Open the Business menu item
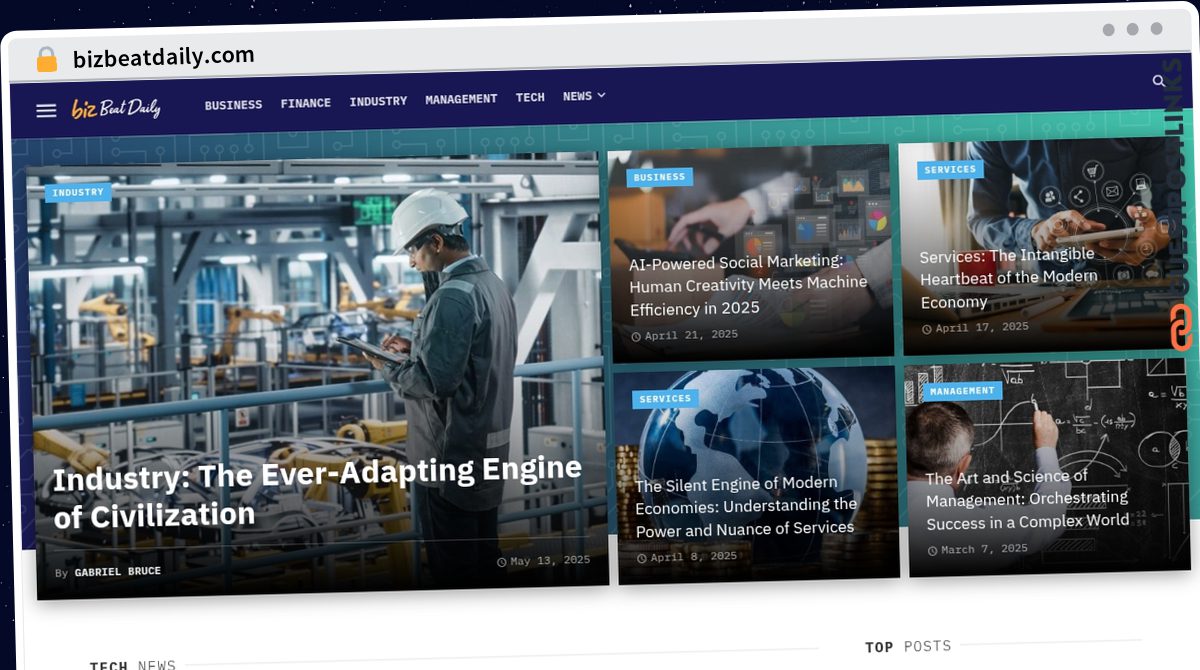Viewport: 1200px width, 670px height. (233, 105)
